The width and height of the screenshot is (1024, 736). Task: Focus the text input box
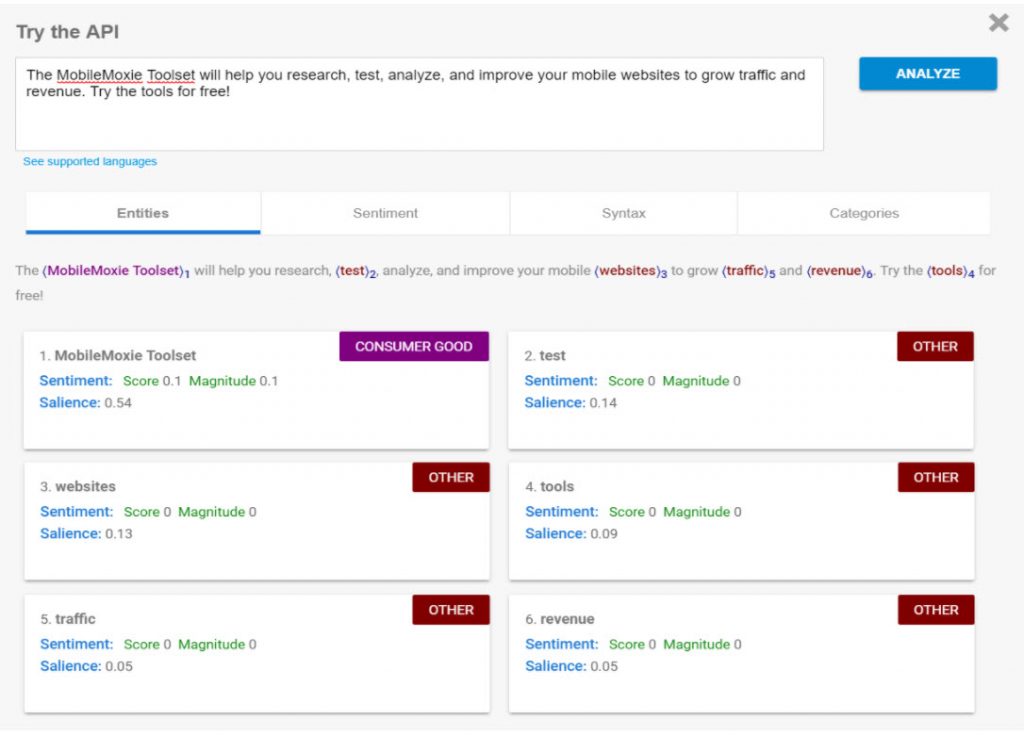419,104
